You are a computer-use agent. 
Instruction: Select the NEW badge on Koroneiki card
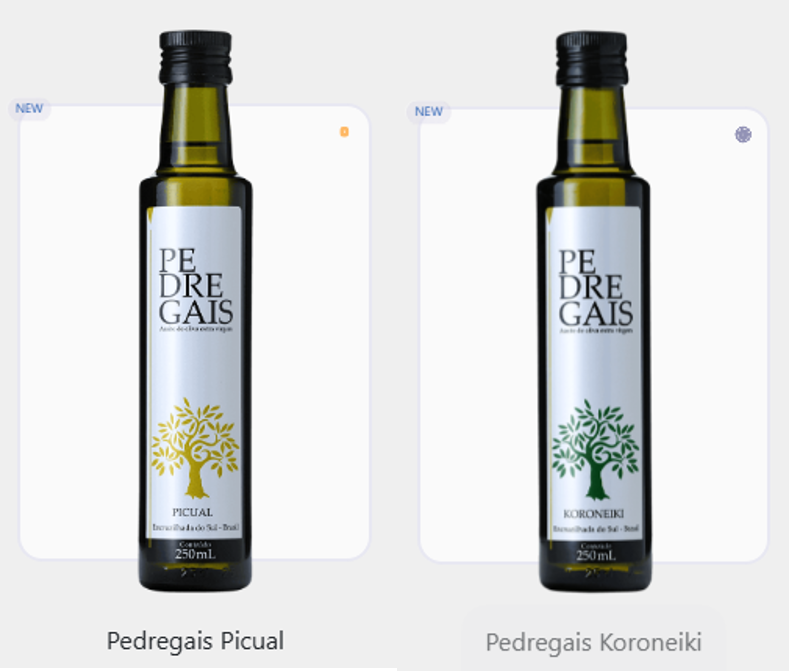pyautogui.click(x=429, y=112)
